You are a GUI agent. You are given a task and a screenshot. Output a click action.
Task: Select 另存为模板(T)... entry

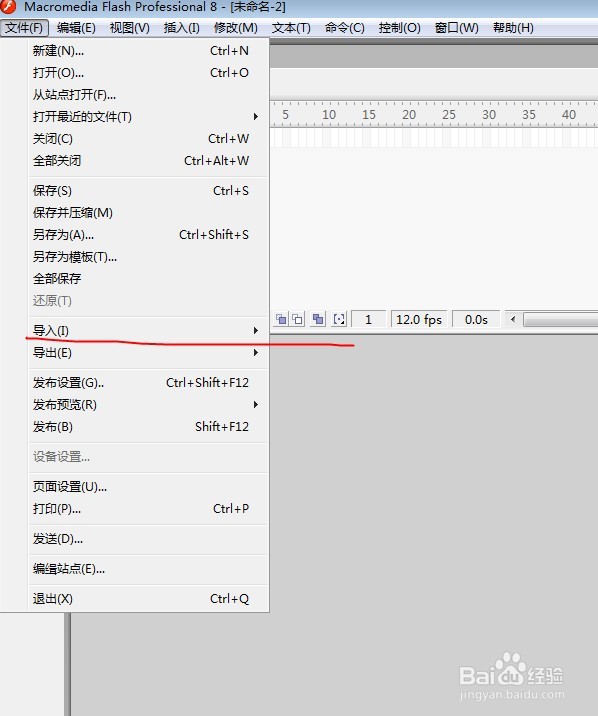(148, 257)
